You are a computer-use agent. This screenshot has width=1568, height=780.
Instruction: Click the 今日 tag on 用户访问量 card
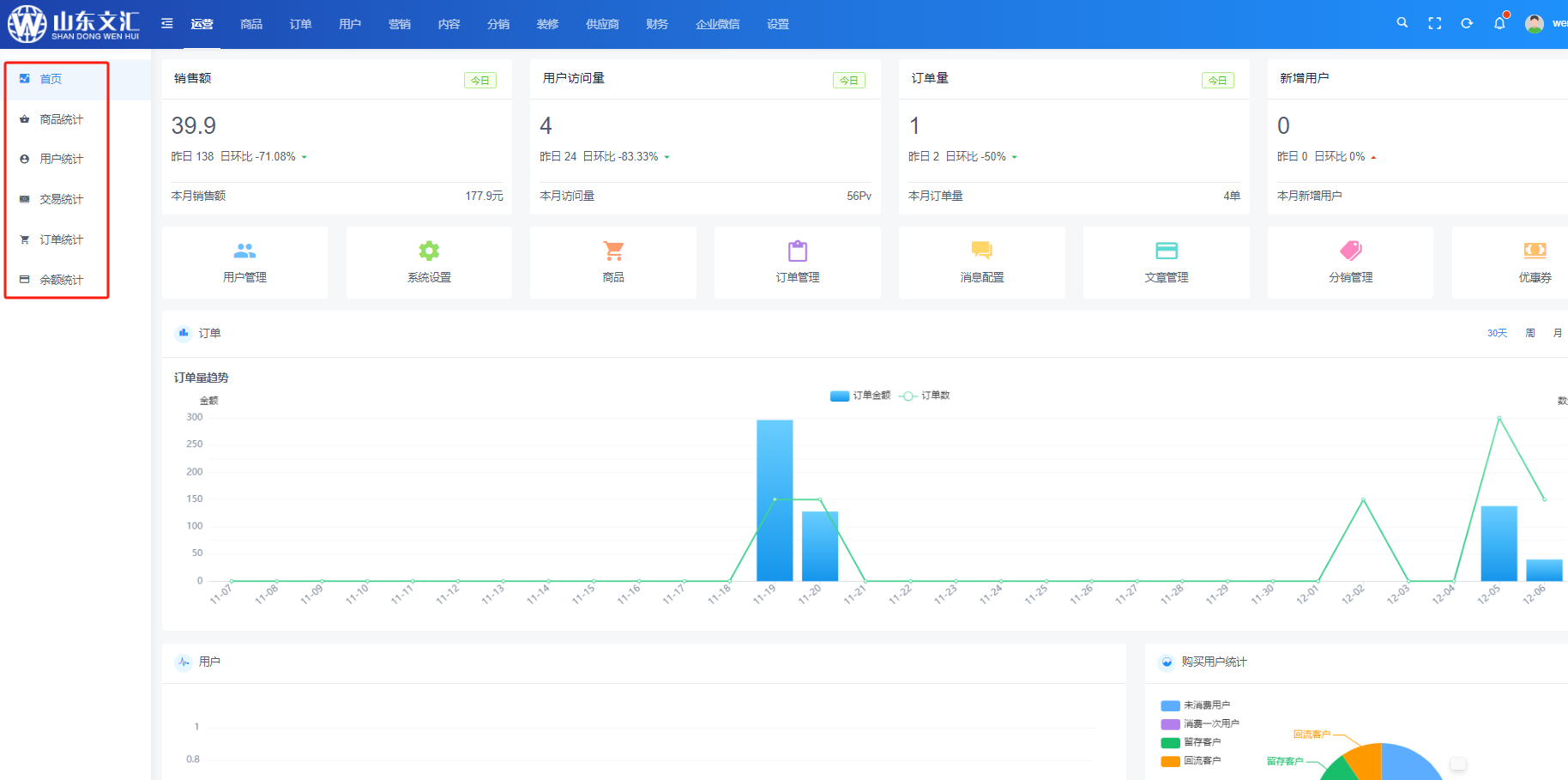click(849, 81)
